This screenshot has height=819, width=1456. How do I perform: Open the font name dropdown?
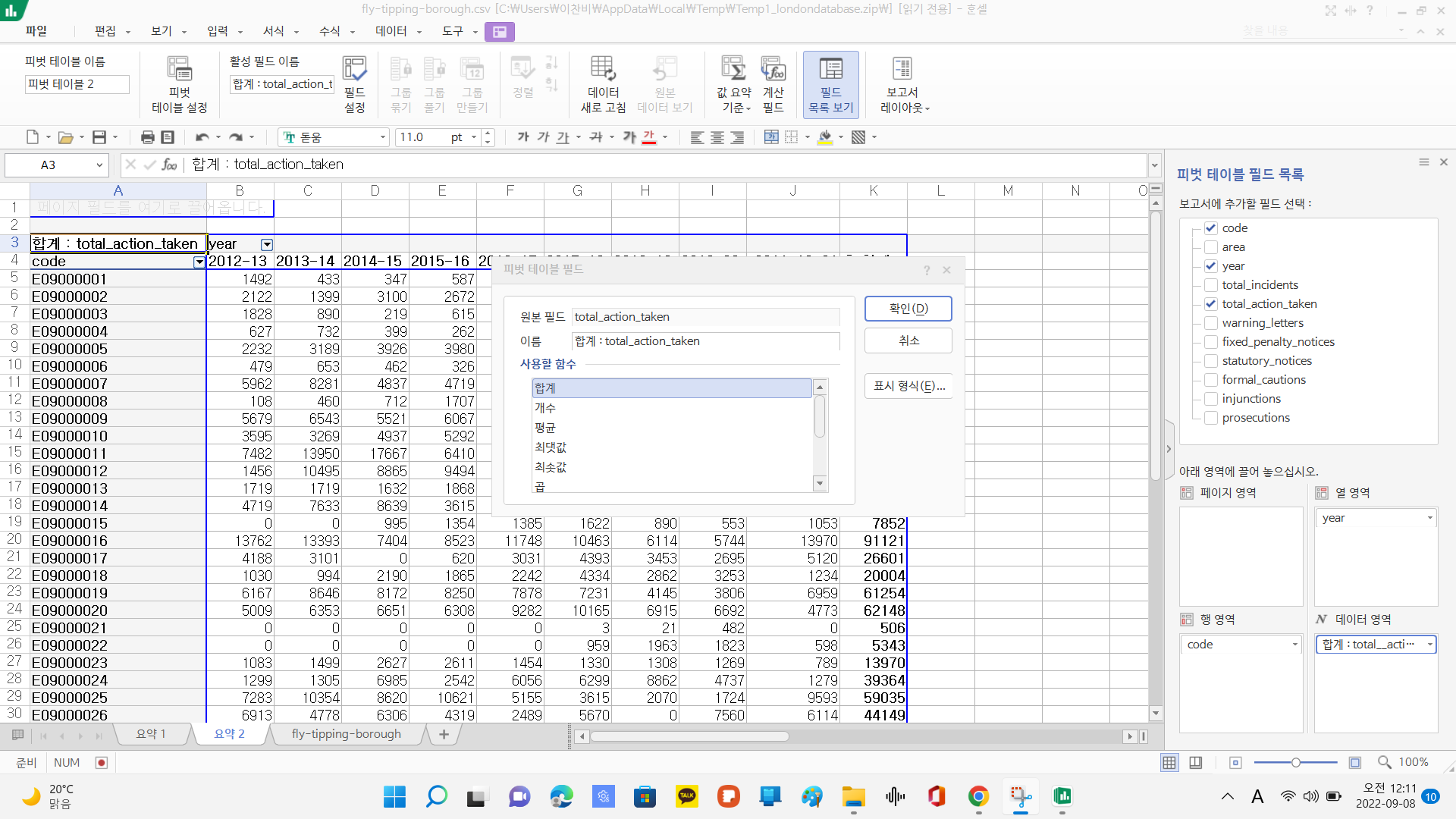pos(382,137)
